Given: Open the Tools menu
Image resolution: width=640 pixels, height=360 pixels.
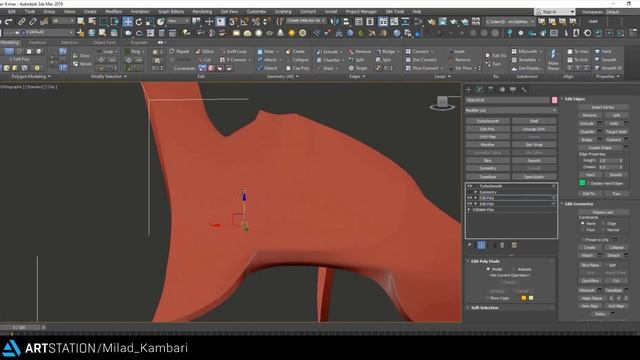Looking at the screenshot, I should point(30,12).
